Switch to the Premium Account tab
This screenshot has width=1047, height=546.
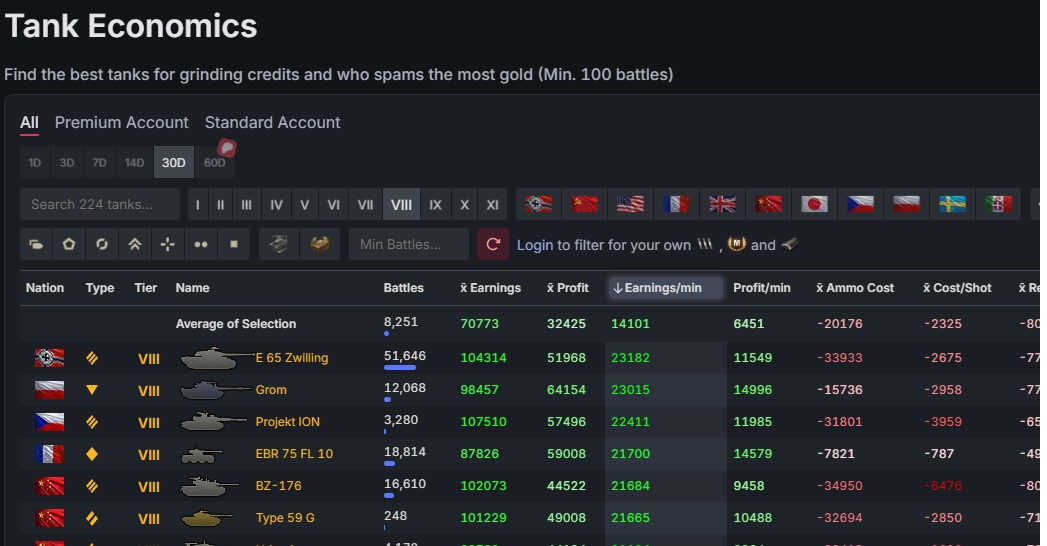121,122
